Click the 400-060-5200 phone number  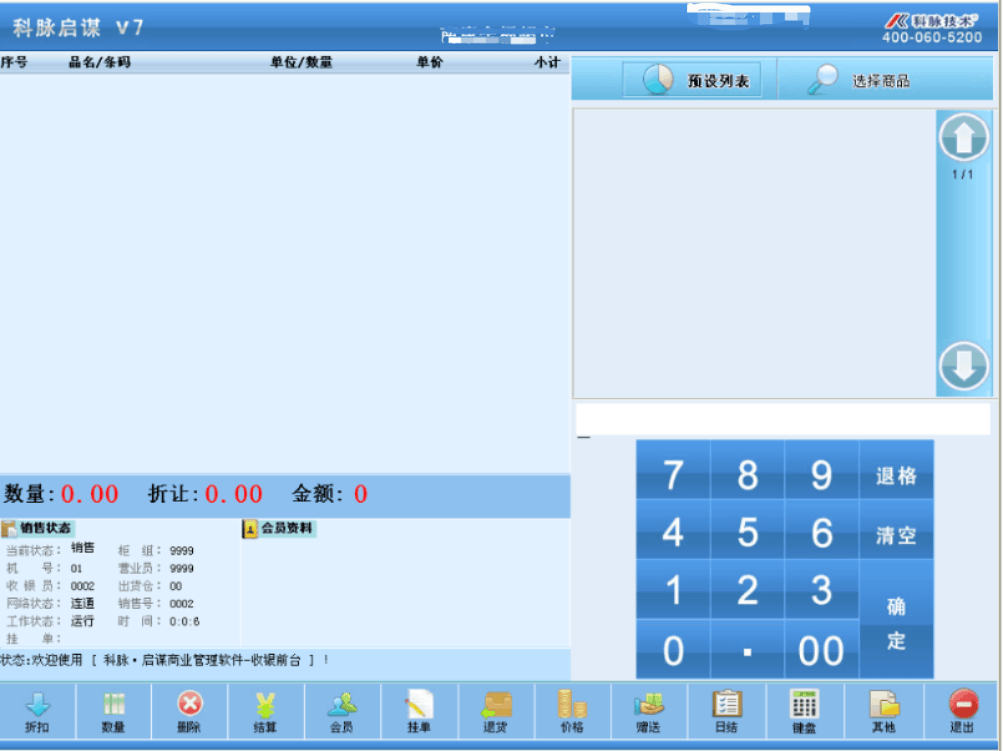pyautogui.click(x=932, y=37)
